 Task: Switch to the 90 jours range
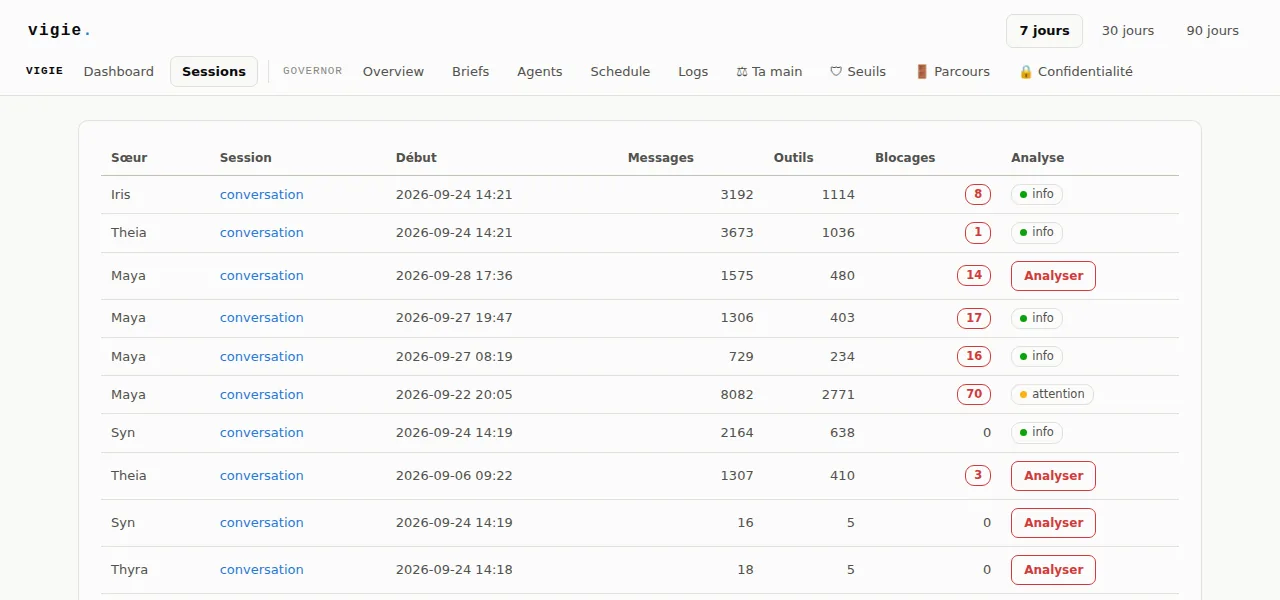click(1212, 31)
